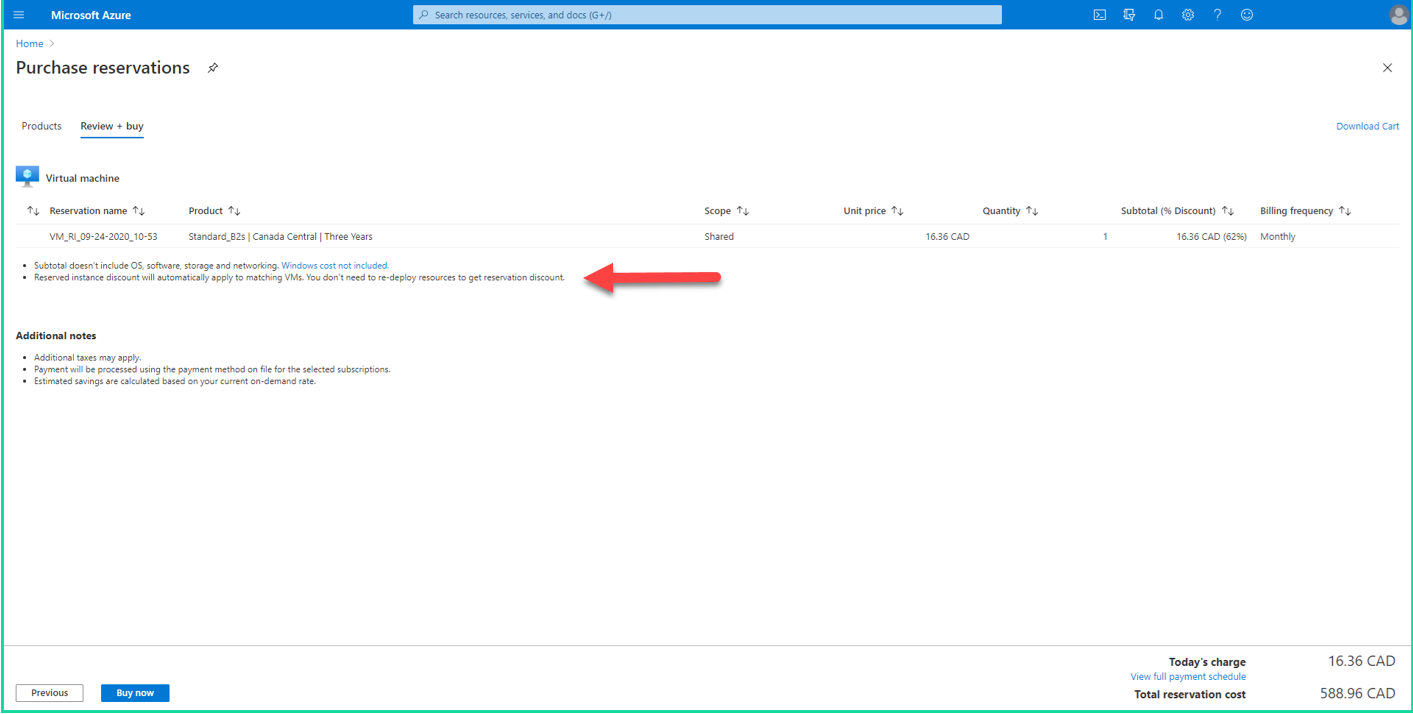
Task: Pin Purchase reservations to dashboard
Action: (x=212, y=68)
